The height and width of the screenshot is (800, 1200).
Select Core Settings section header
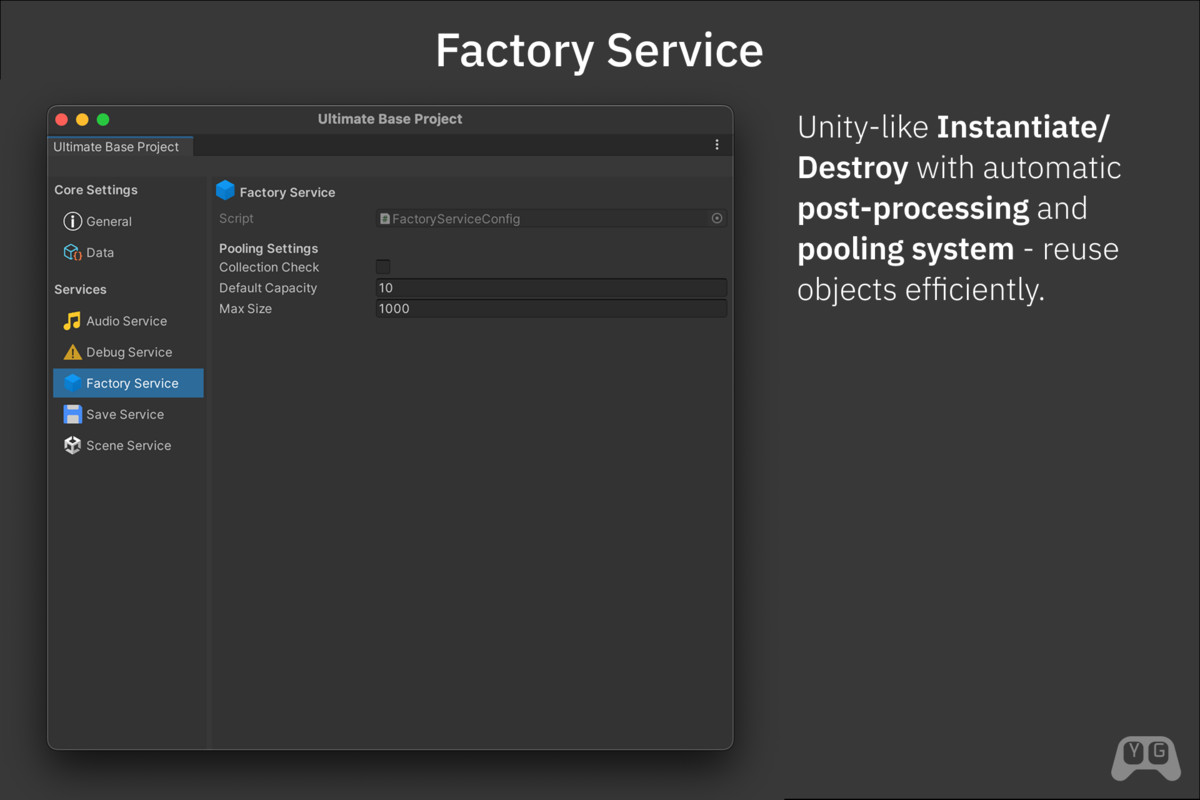click(x=95, y=189)
